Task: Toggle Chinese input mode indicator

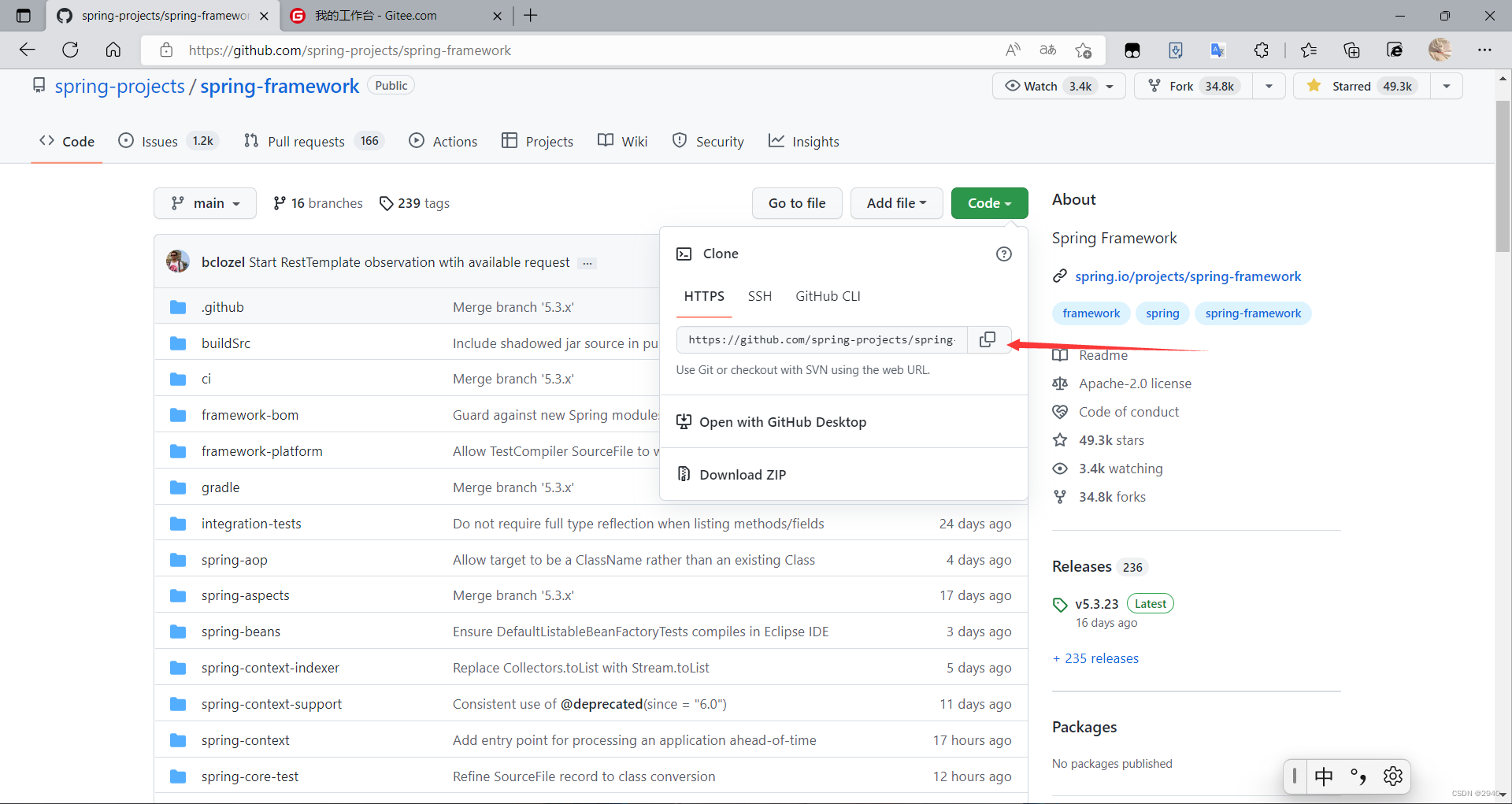Action: (x=1325, y=776)
